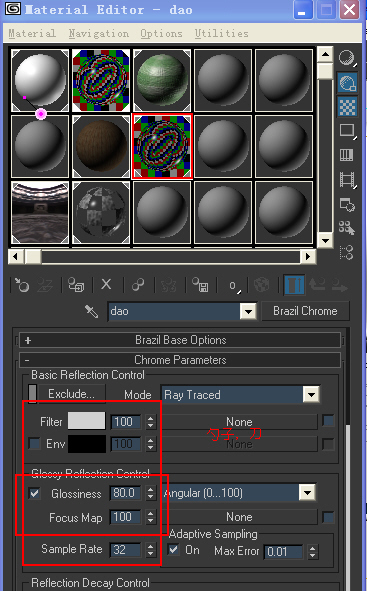Click the Reset Map X icon
Viewport: 367px width, 591px height.
(106, 284)
